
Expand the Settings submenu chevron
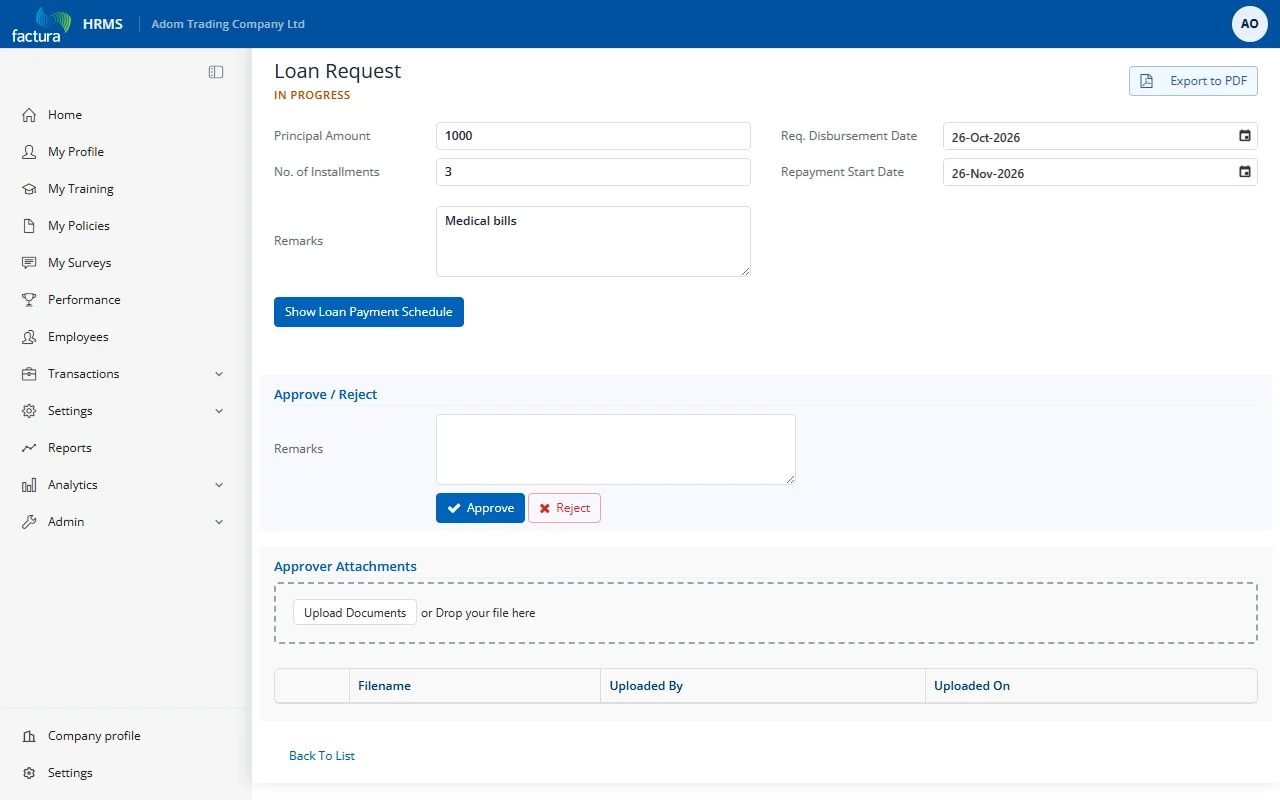(x=219, y=411)
